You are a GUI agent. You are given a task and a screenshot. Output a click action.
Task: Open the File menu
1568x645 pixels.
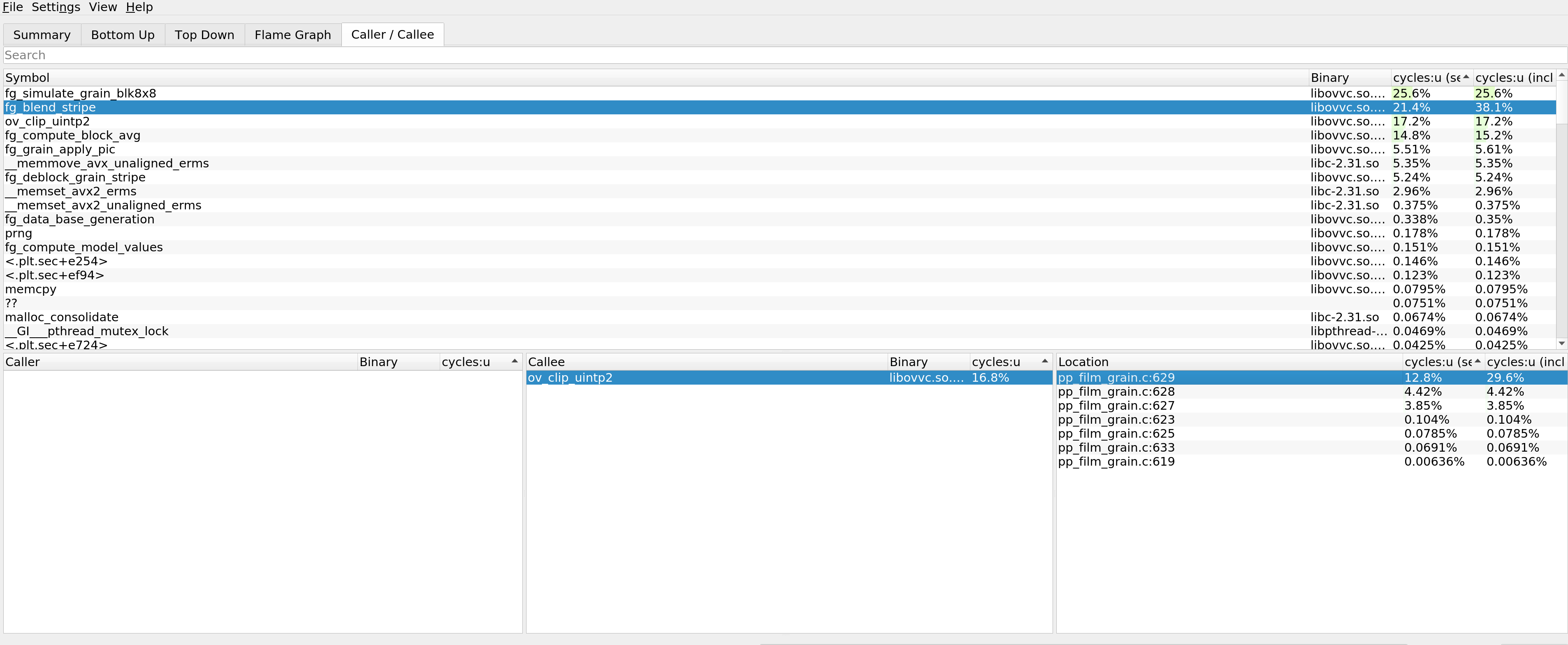coord(12,7)
